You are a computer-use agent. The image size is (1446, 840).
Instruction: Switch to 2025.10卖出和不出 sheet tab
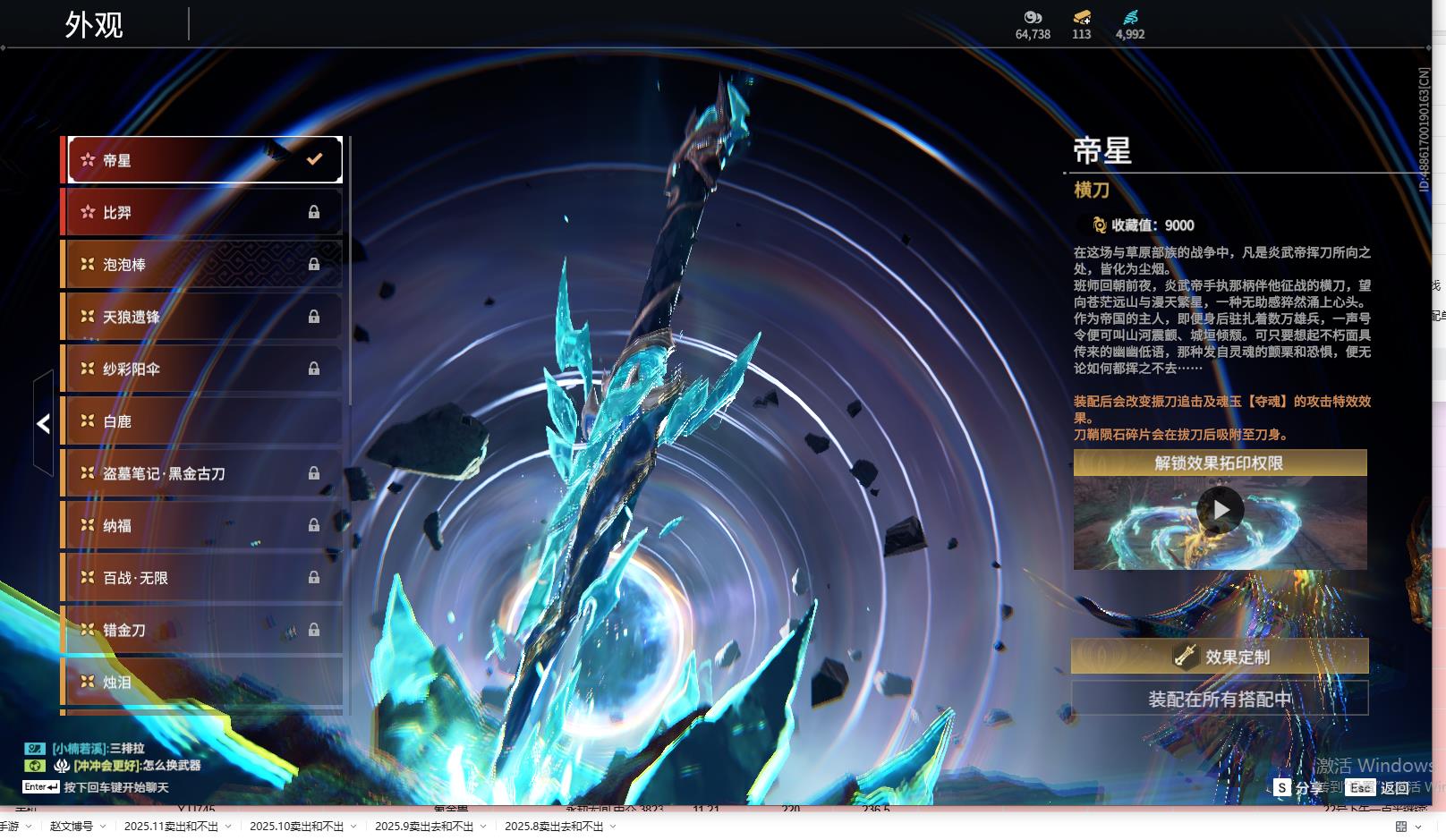point(296,827)
